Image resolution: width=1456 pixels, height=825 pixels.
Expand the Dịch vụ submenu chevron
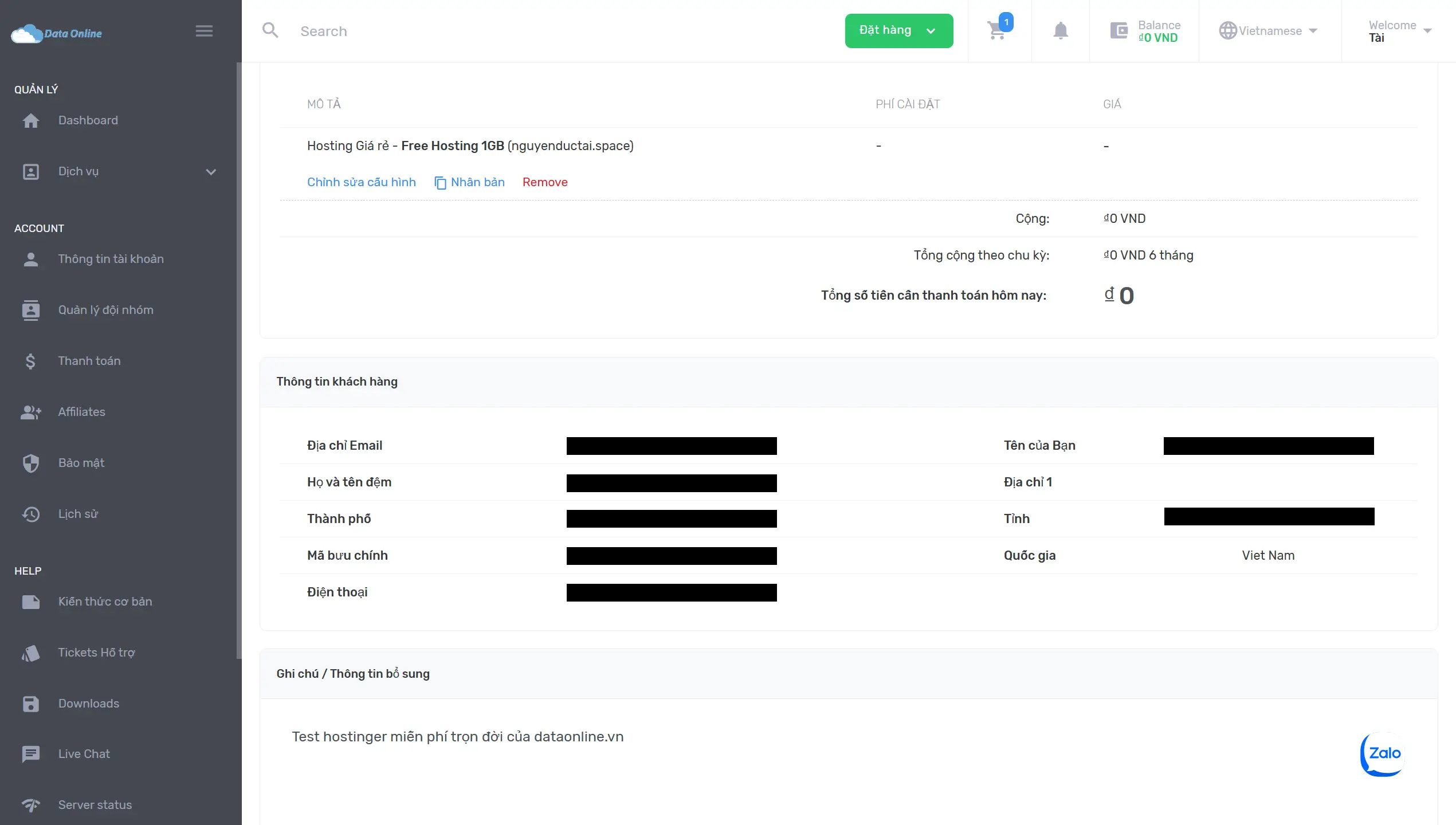tap(211, 172)
